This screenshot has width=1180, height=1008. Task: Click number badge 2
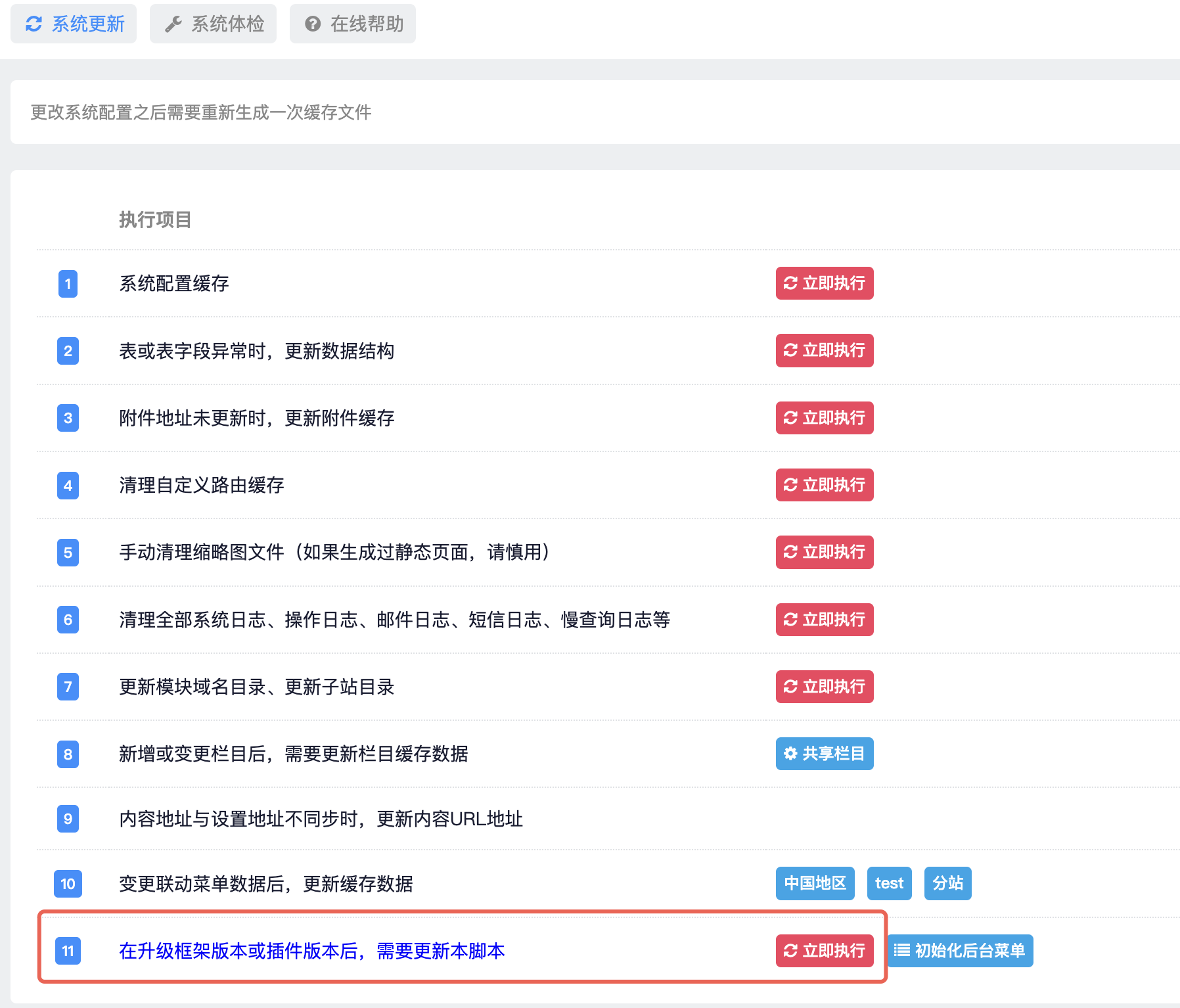(68, 351)
